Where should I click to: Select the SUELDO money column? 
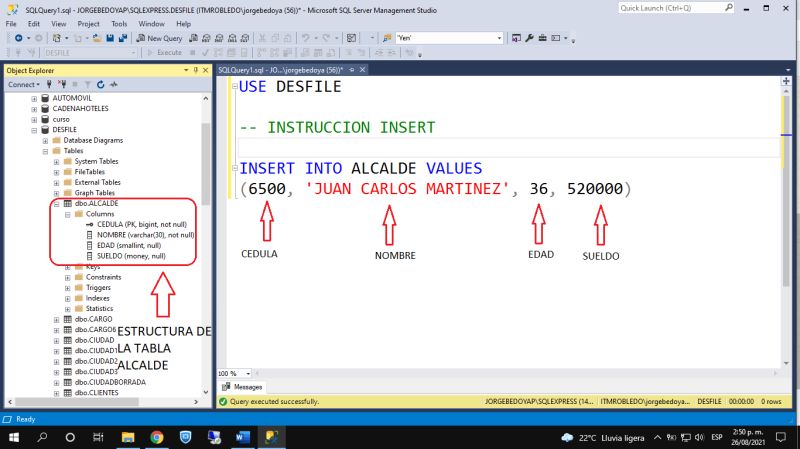pyautogui.click(x=126, y=256)
